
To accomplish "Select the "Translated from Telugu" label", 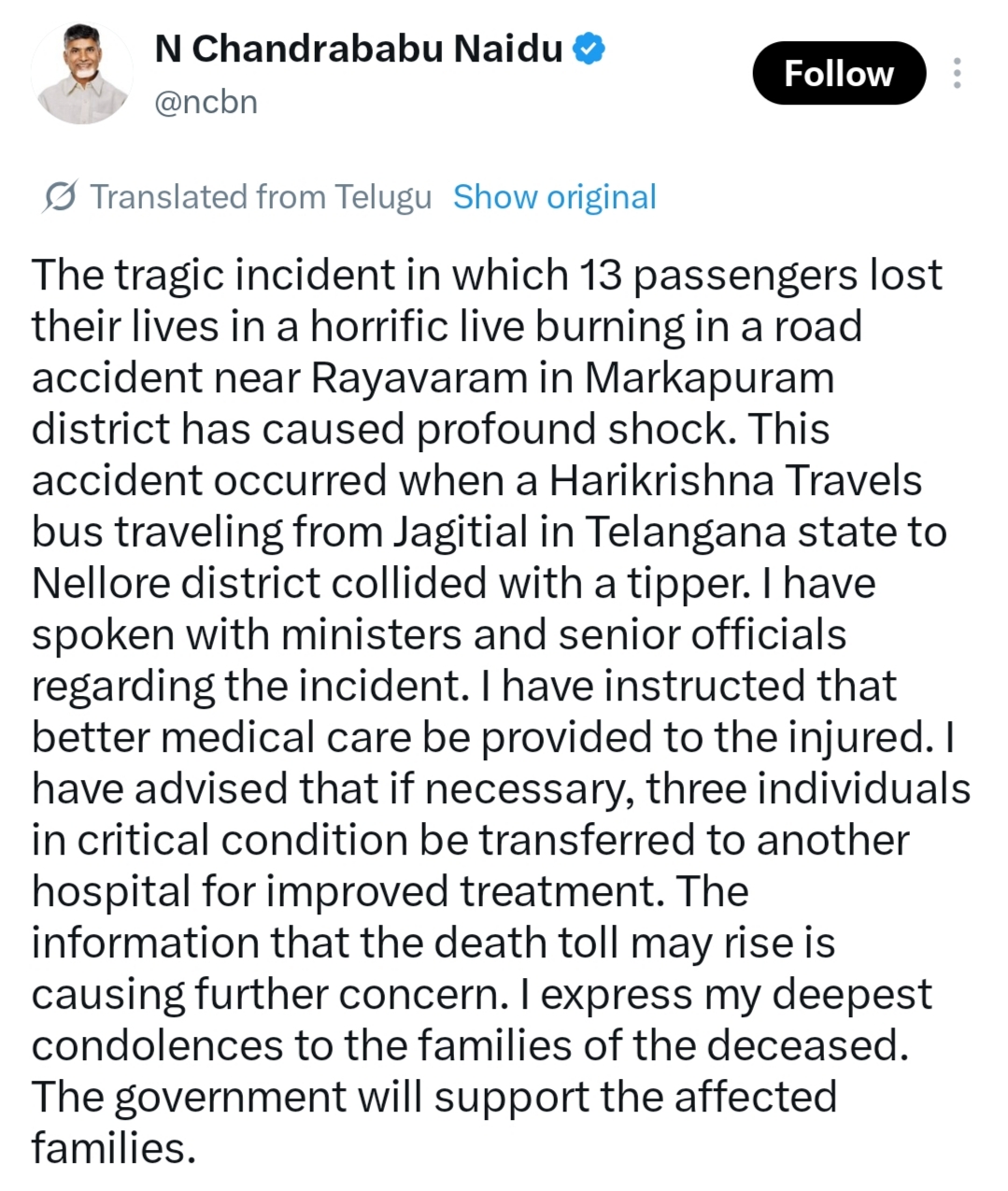I will point(261,197).
